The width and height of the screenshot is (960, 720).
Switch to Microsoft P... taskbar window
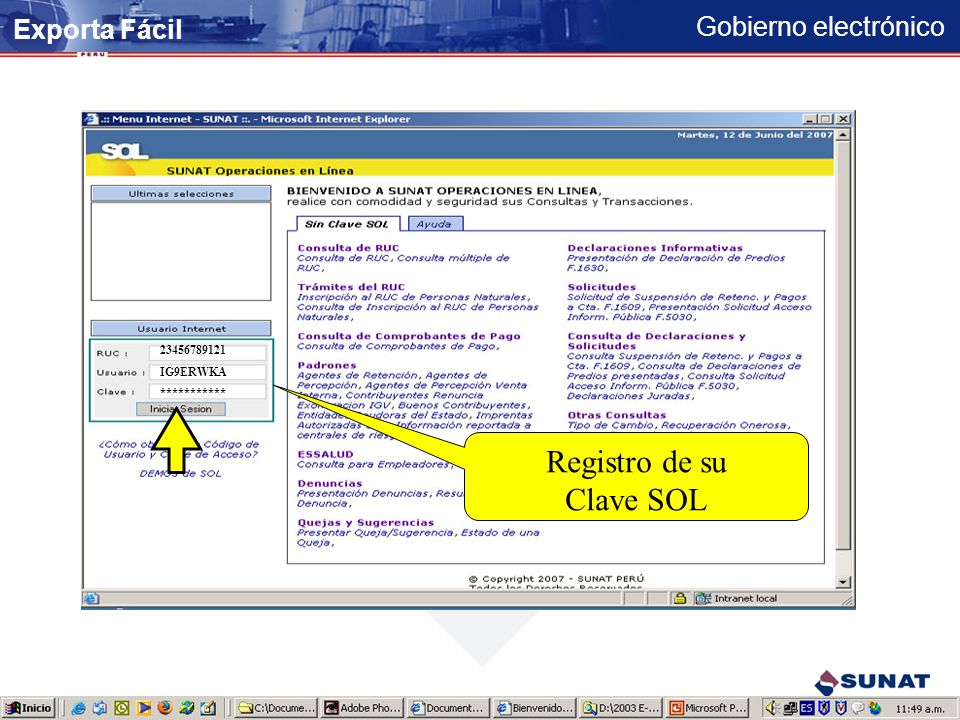(708, 708)
